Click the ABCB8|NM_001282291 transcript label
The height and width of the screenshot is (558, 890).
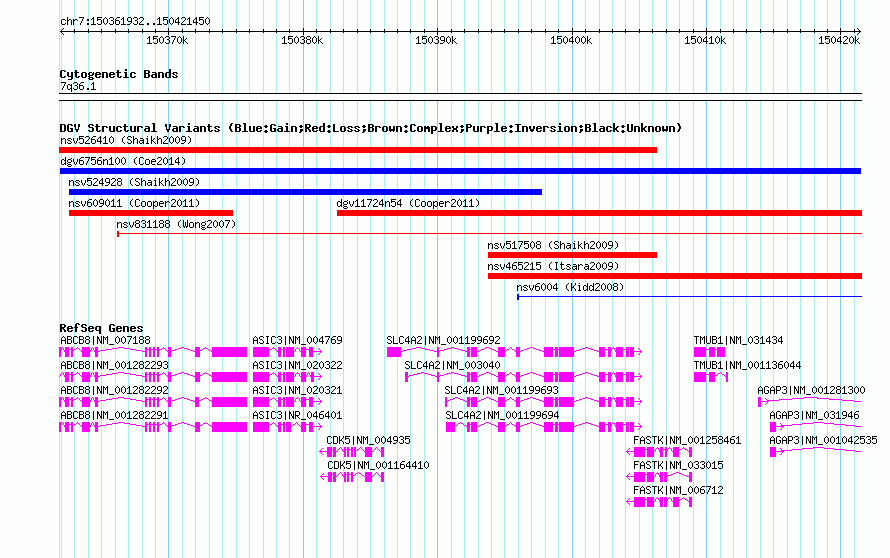[x=114, y=416]
